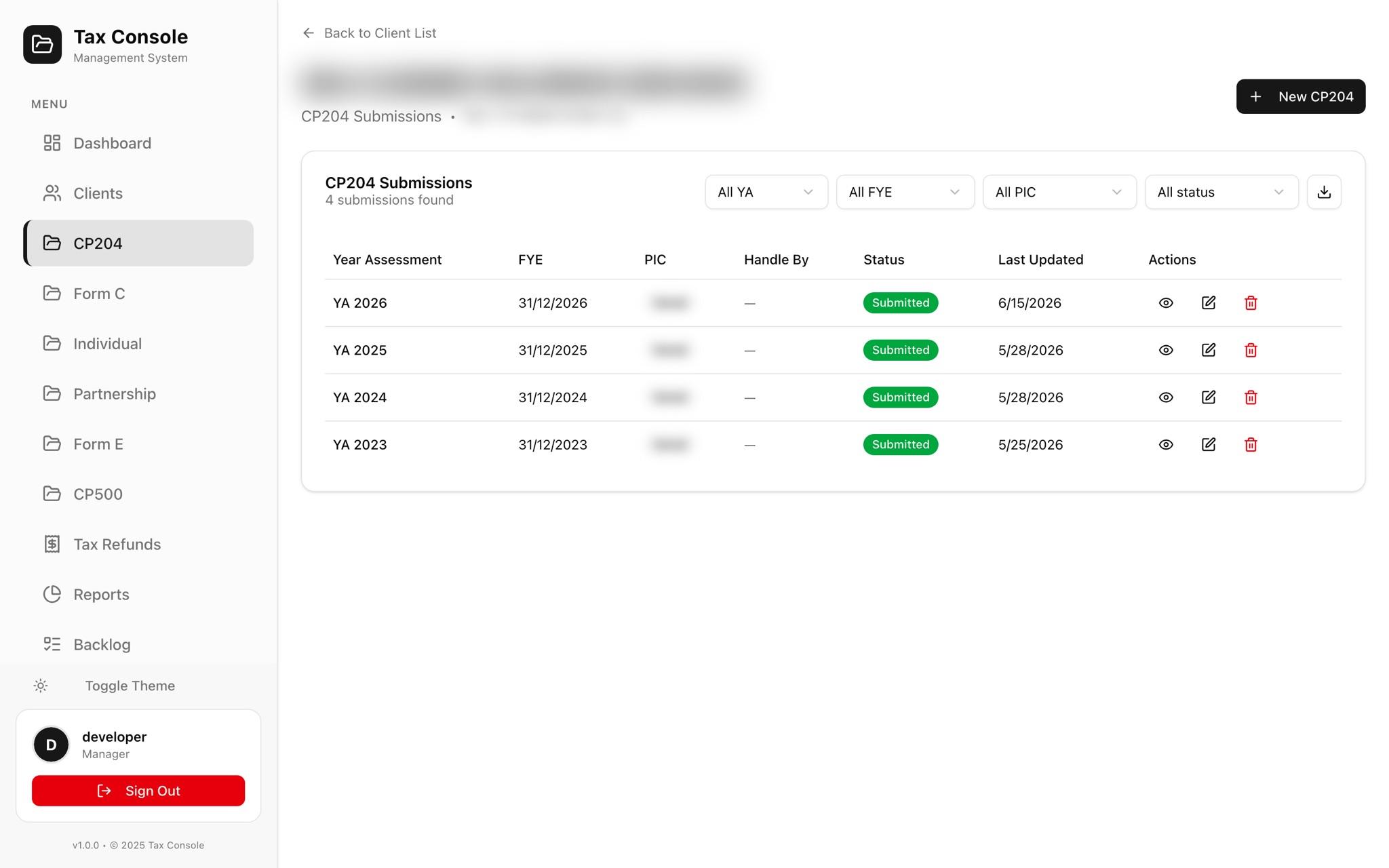Open Reports in sidebar menu
The width and height of the screenshot is (1389, 868).
(x=138, y=595)
